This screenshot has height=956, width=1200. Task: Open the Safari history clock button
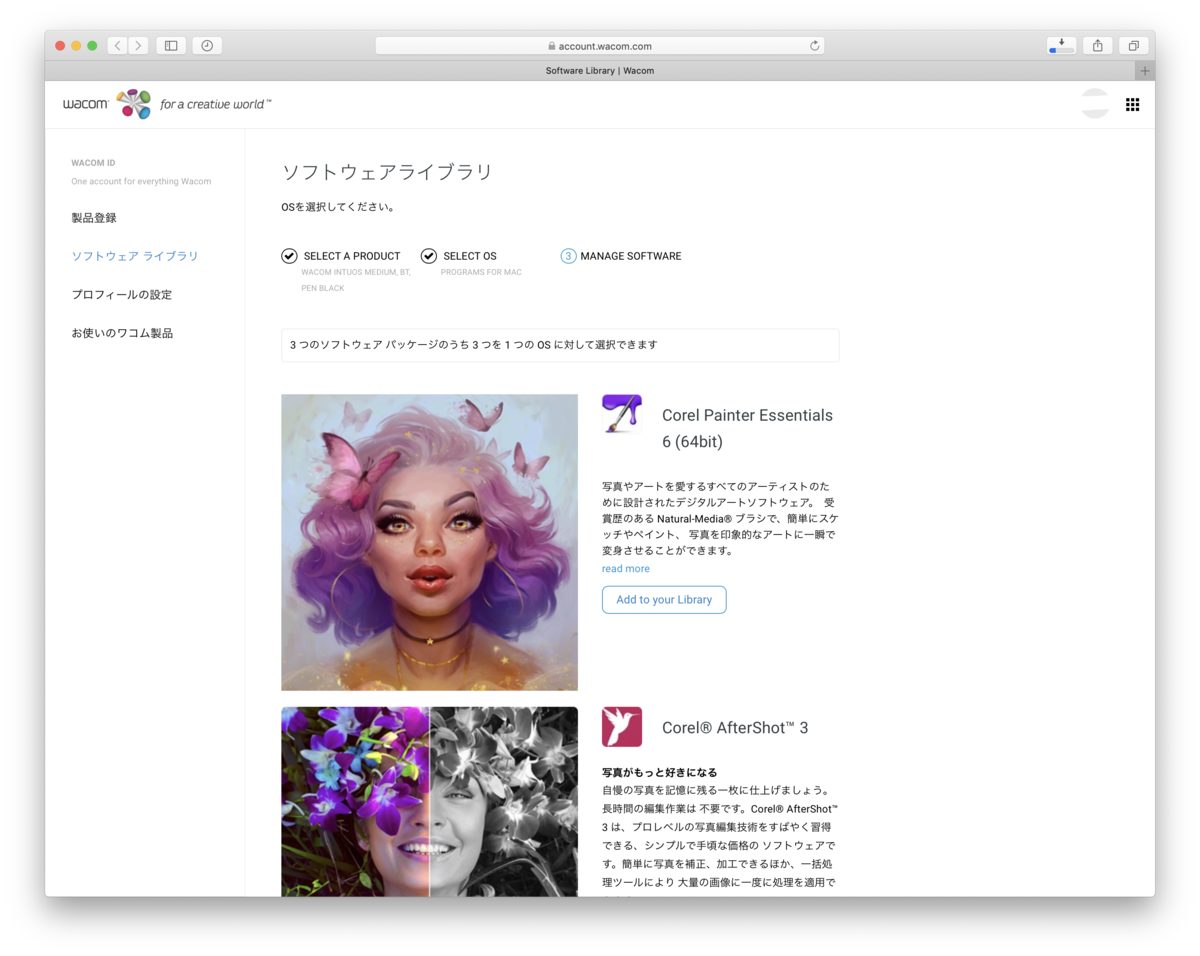coord(207,45)
